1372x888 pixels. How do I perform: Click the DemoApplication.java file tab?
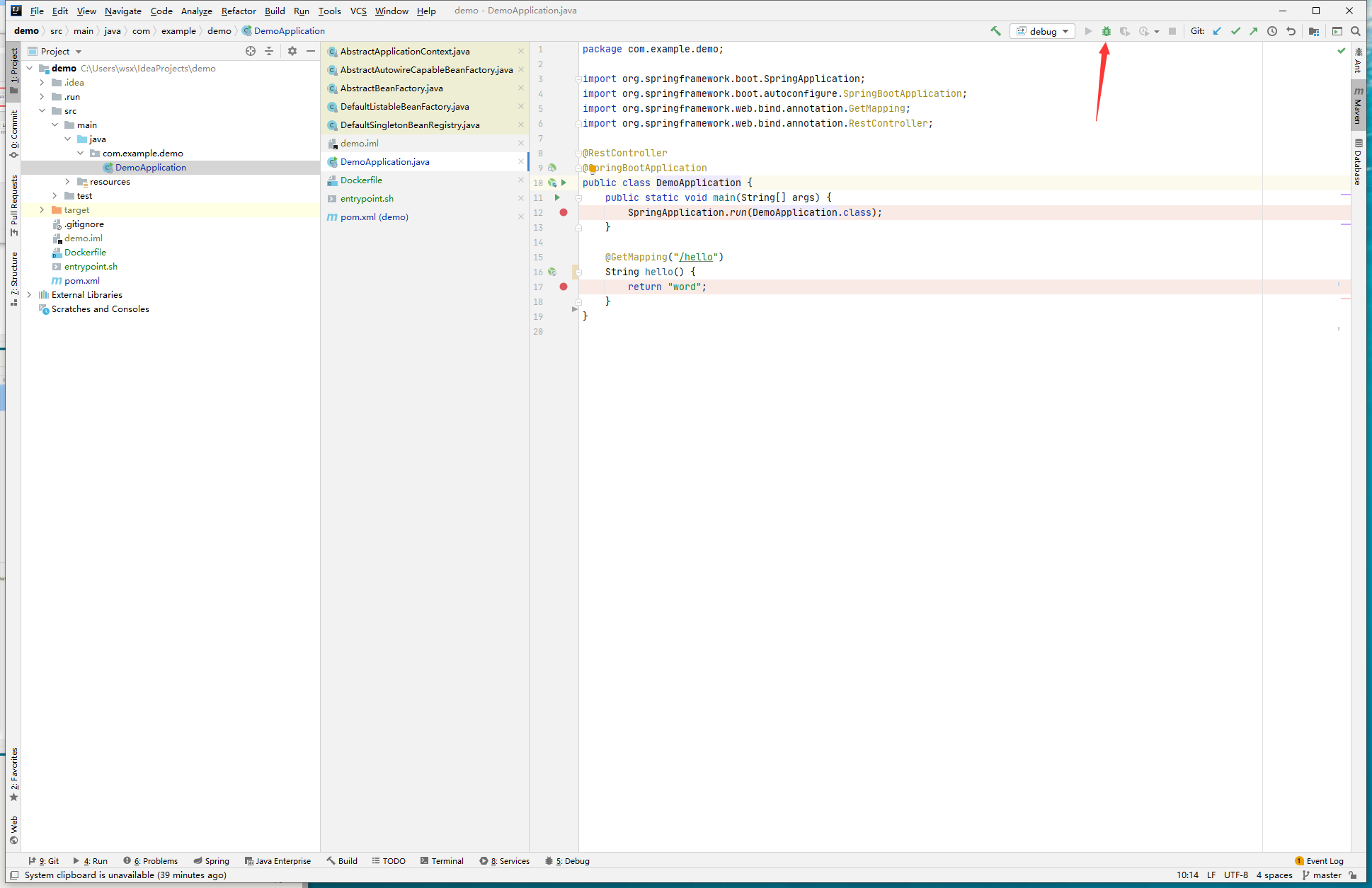(x=384, y=161)
